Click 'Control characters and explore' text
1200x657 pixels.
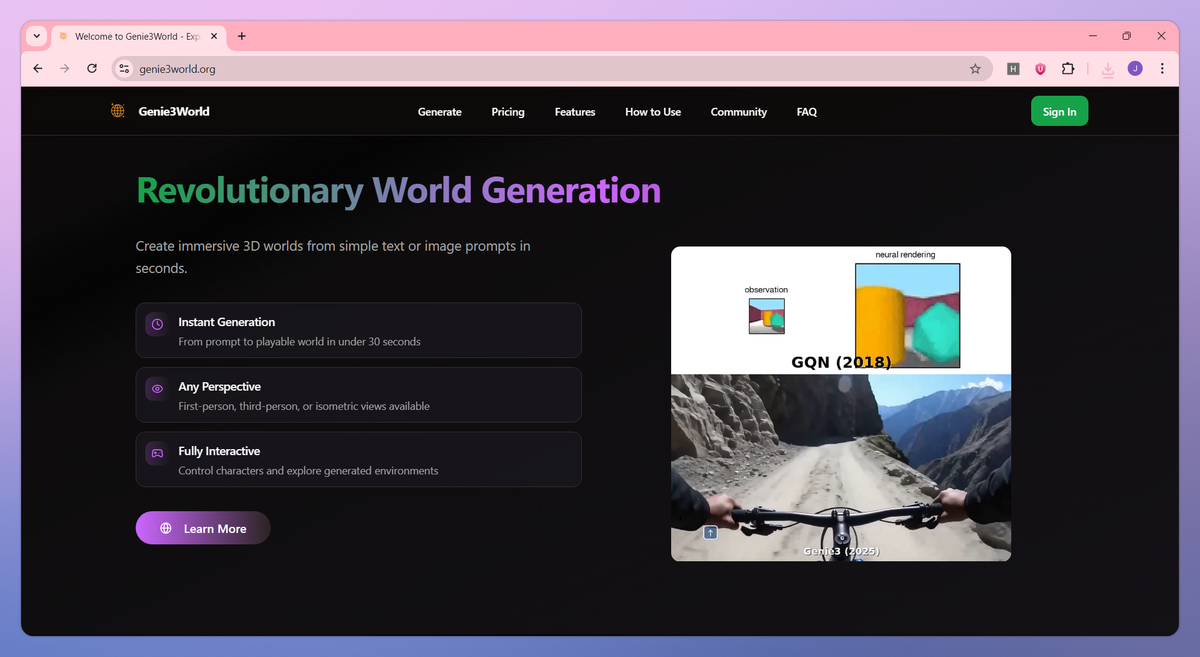click(308, 471)
